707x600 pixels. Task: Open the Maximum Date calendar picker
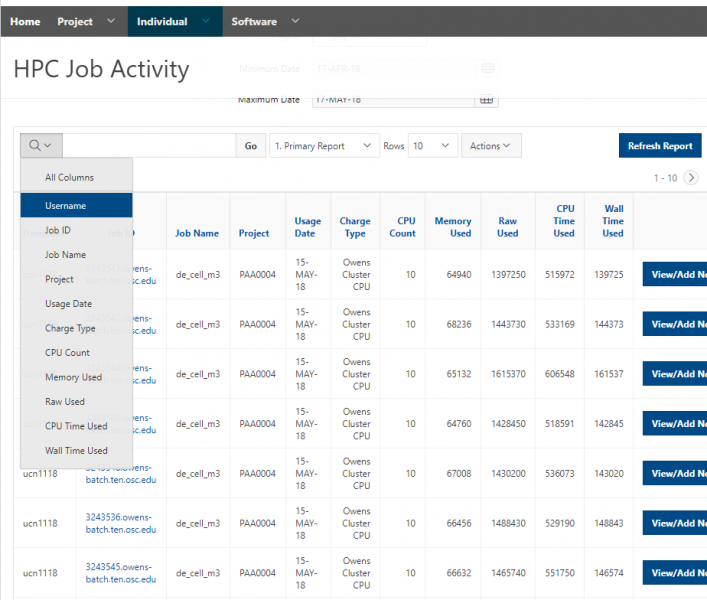487,100
